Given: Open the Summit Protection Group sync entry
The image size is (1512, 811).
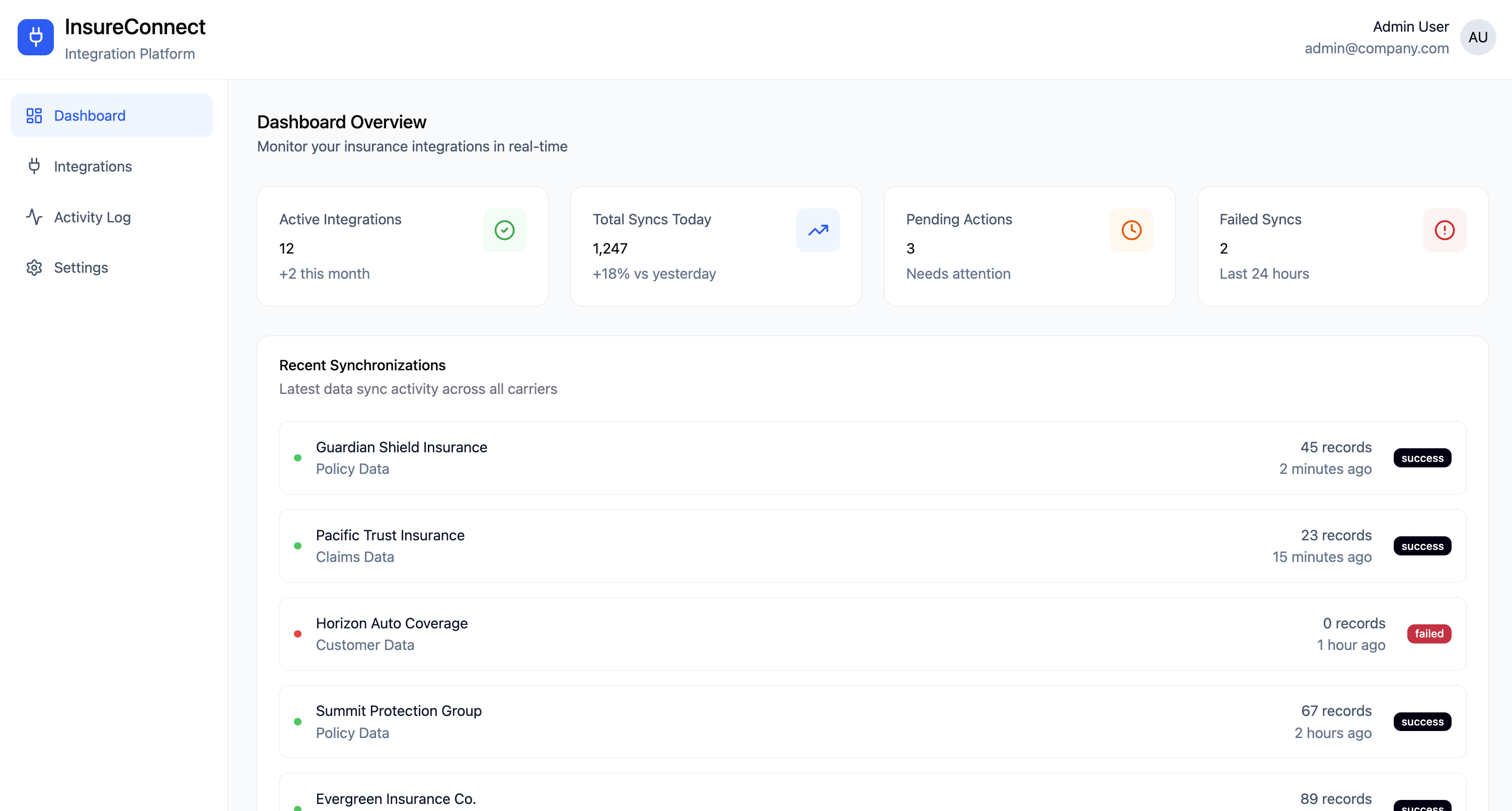Looking at the screenshot, I should click(x=872, y=722).
